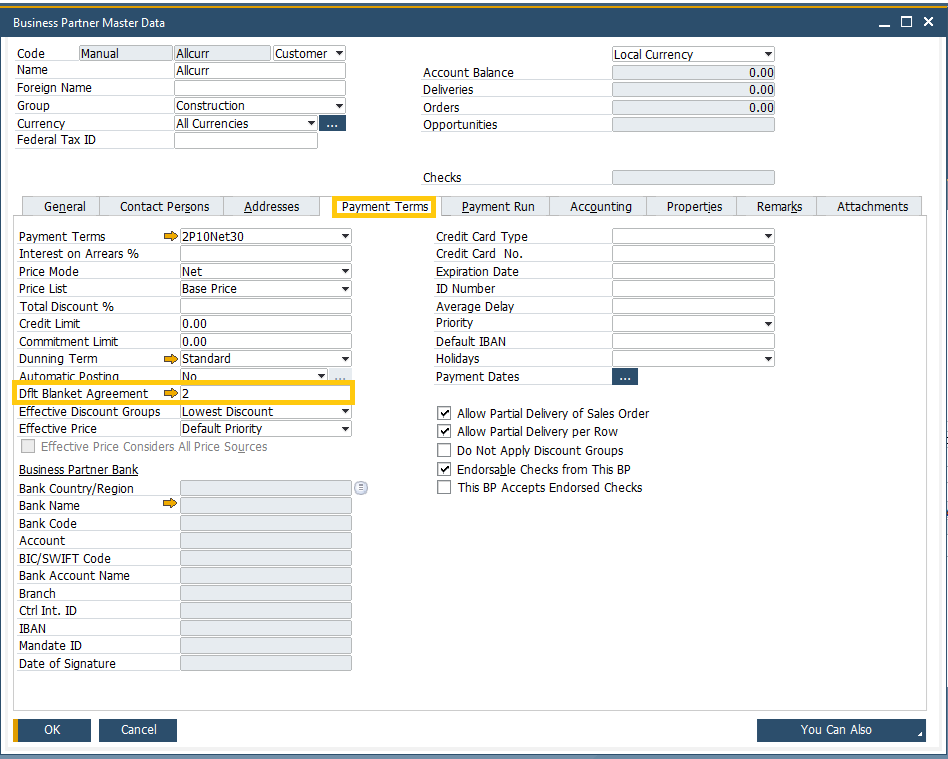948x759 pixels.
Task: Open the You Can Also menu button
Action: pos(840,730)
